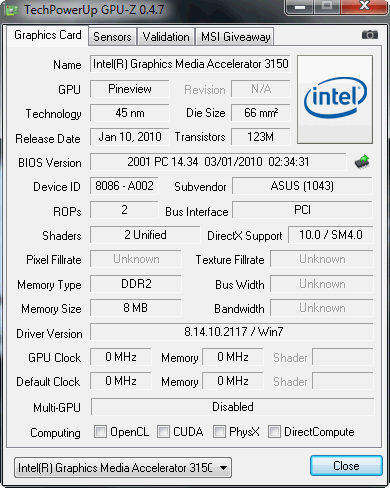Click the BIOS Version field
The height and width of the screenshot is (488, 390).
218,162
